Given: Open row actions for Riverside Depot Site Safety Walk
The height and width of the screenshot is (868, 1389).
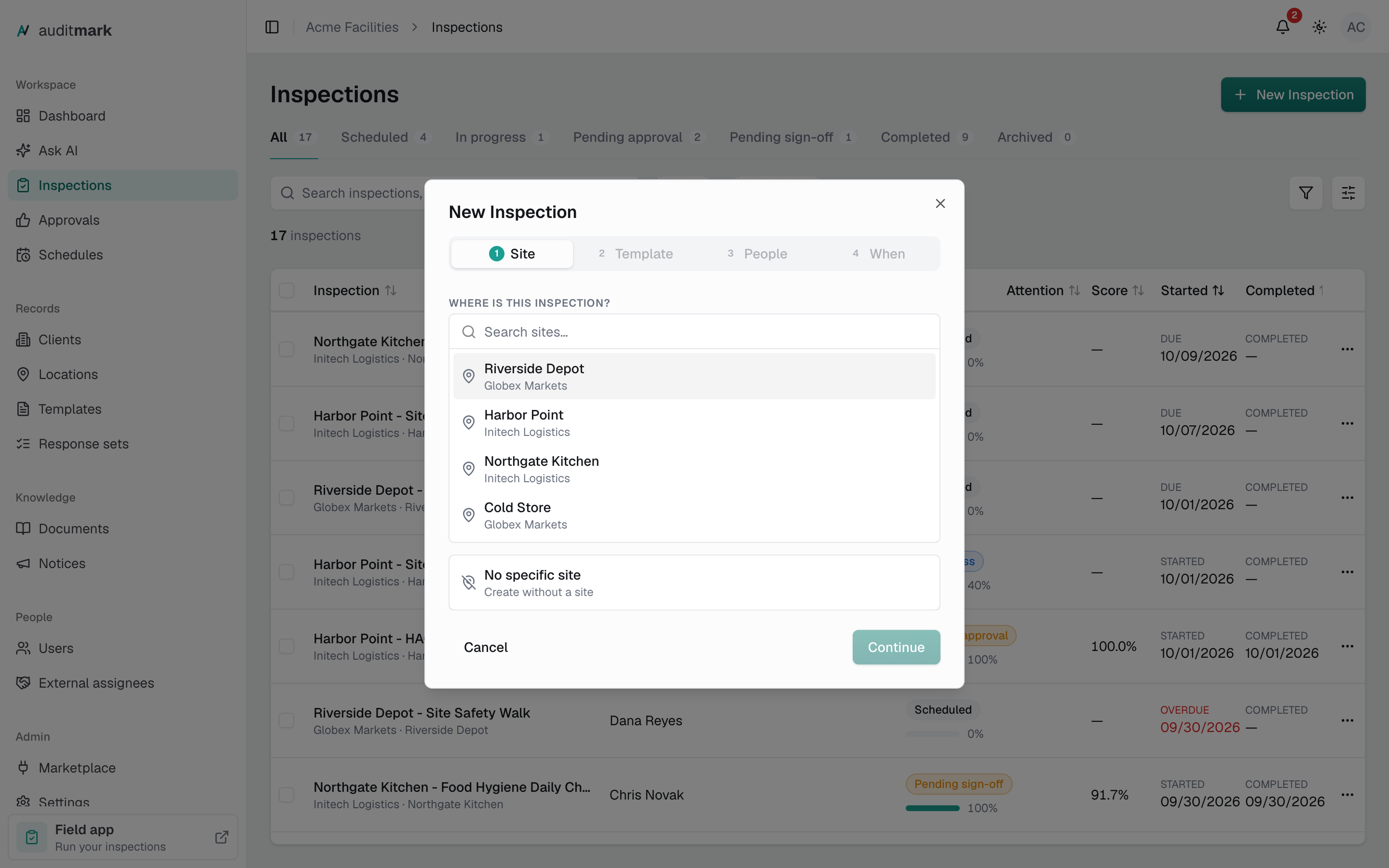Looking at the screenshot, I should [1348, 720].
